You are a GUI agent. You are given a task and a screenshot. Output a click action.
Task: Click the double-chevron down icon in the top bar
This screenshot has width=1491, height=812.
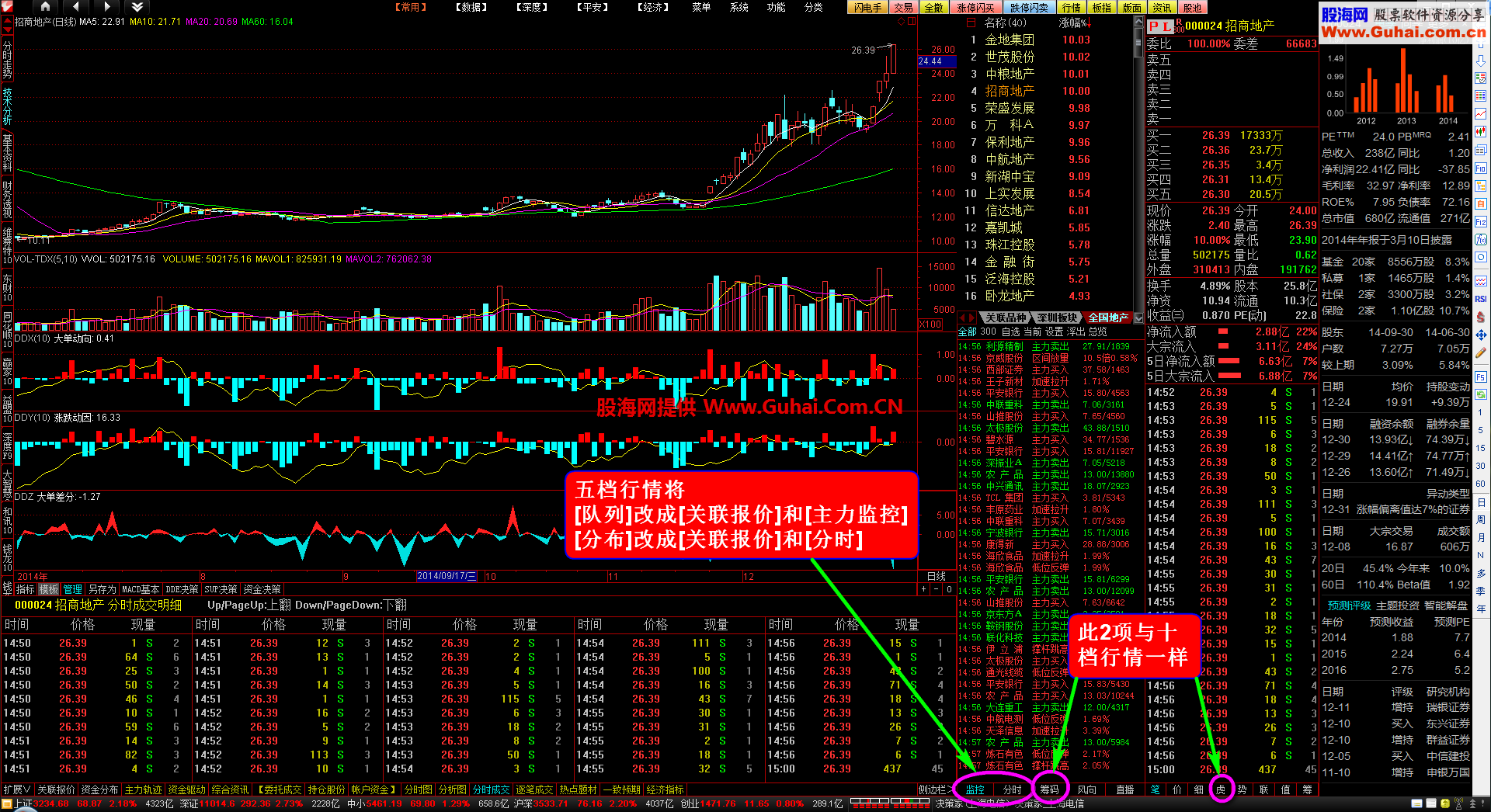click(x=137, y=6)
